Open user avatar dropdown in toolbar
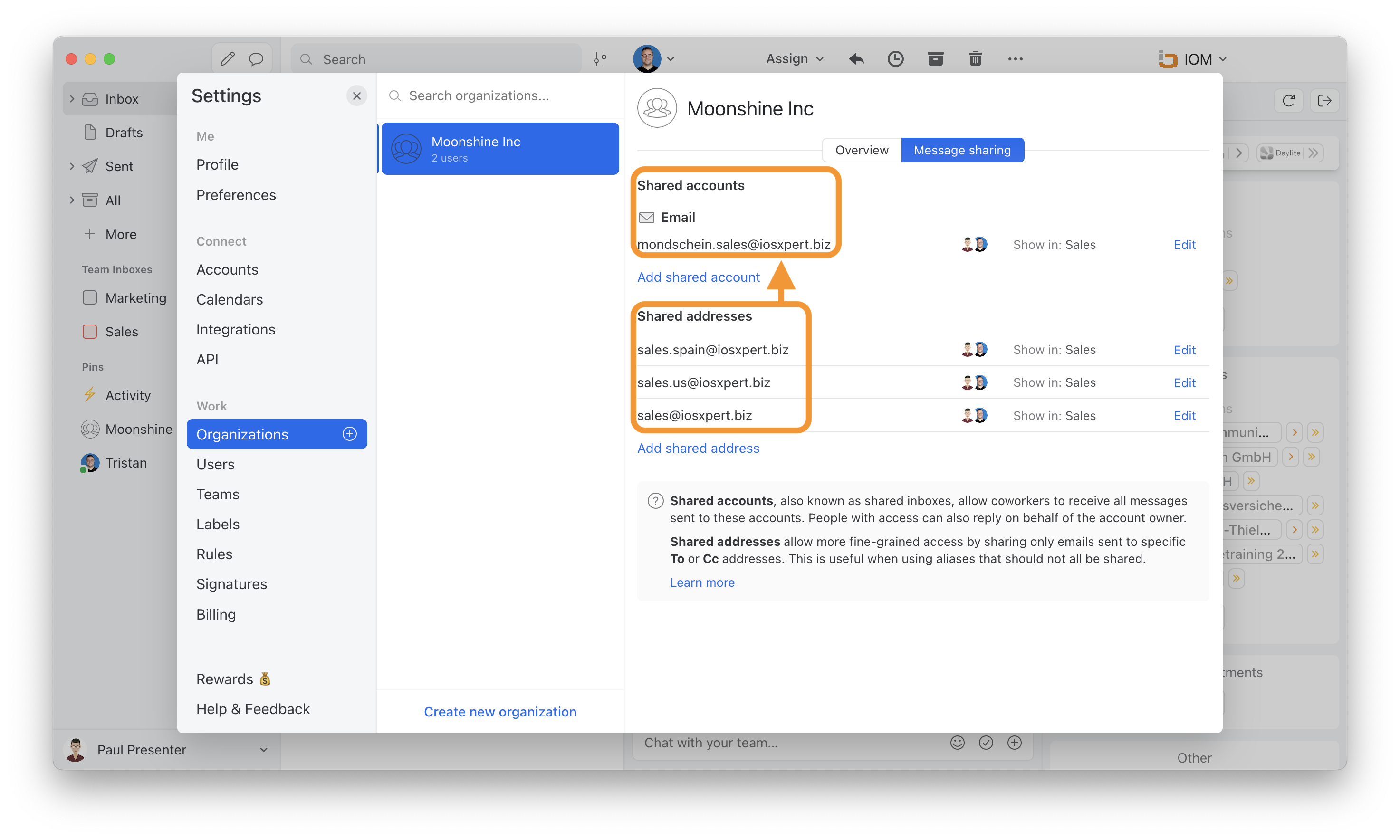This screenshot has width=1400, height=840. coord(654,59)
